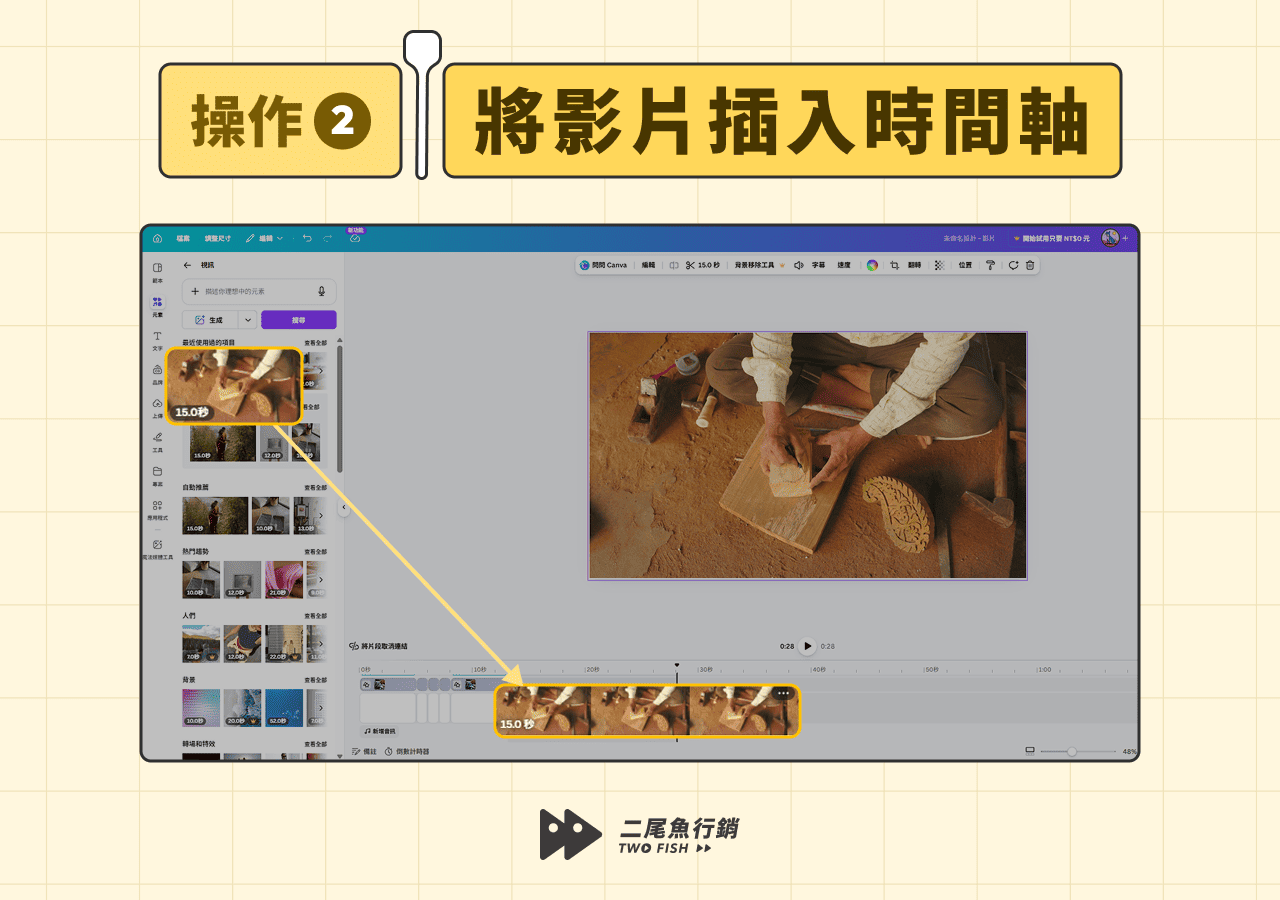1280x900 pixels.
Task: Open 速度 speed option
Action: (x=844, y=265)
